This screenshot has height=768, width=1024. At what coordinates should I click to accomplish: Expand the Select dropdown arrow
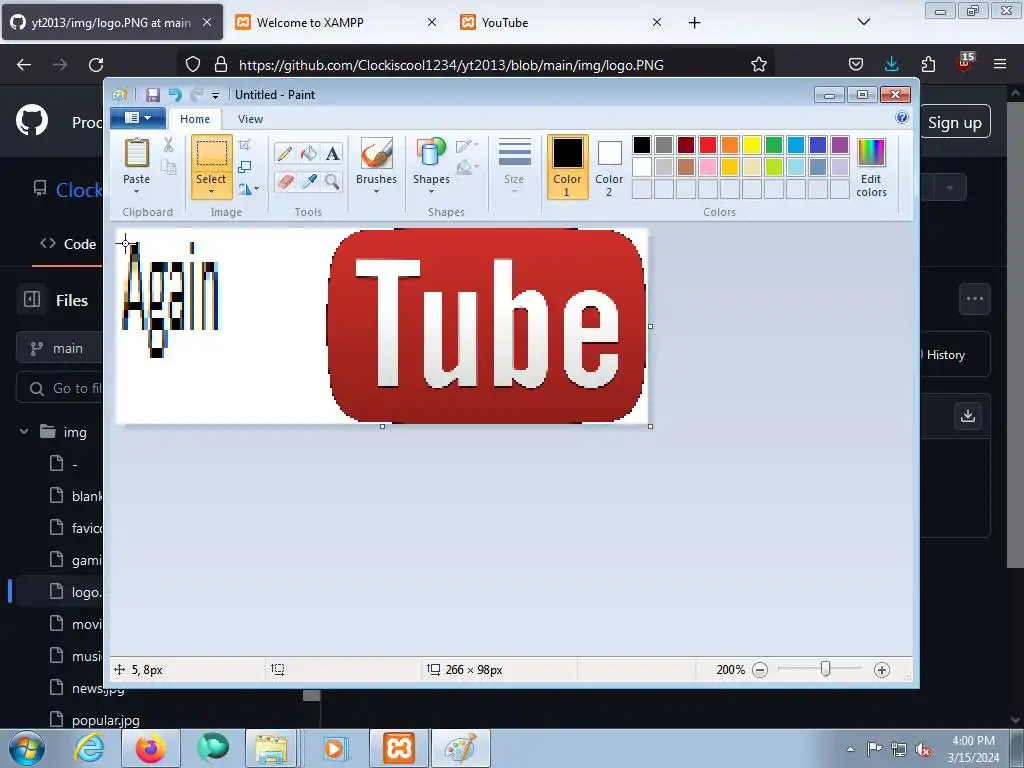(211, 191)
